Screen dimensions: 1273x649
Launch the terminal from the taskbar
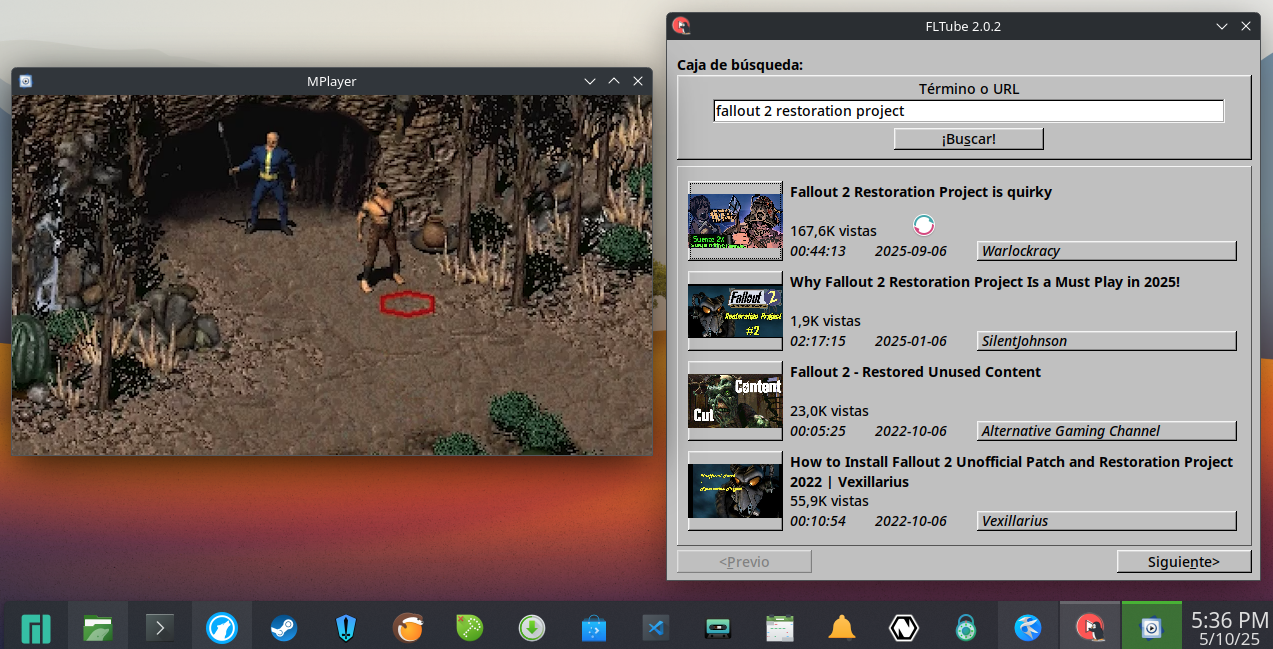[160, 628]
